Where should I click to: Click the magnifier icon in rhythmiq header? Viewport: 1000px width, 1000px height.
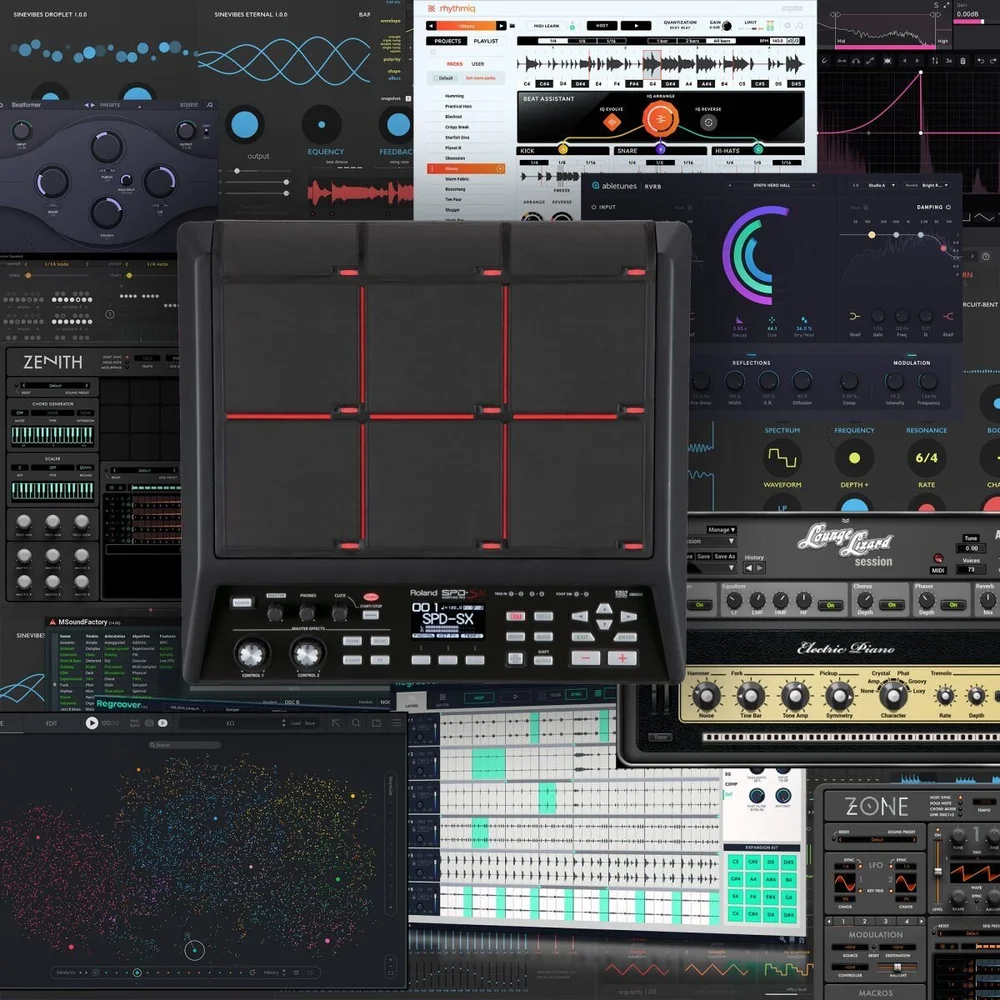click(x=800, y=26)
